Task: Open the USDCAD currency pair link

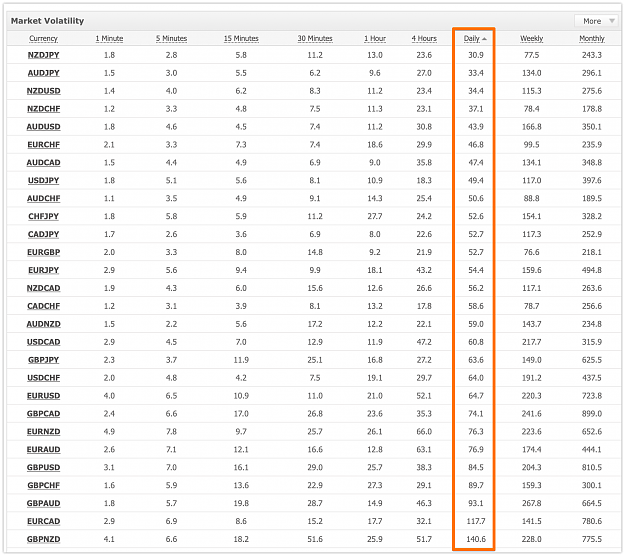Action: pyautogui.click(x=43, y=342)
